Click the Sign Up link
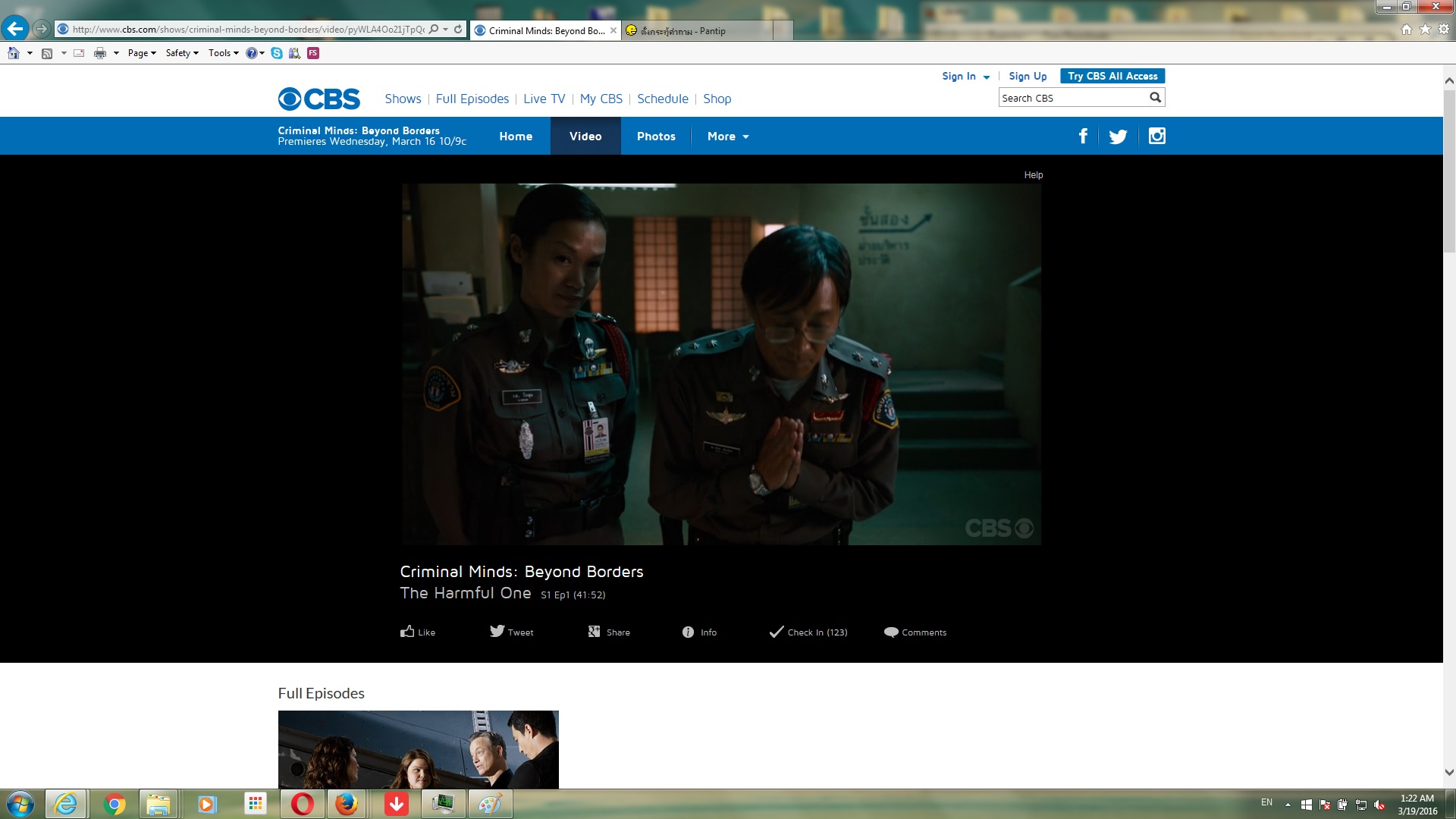This screenshot has width=1456, height=819. 1028,76
